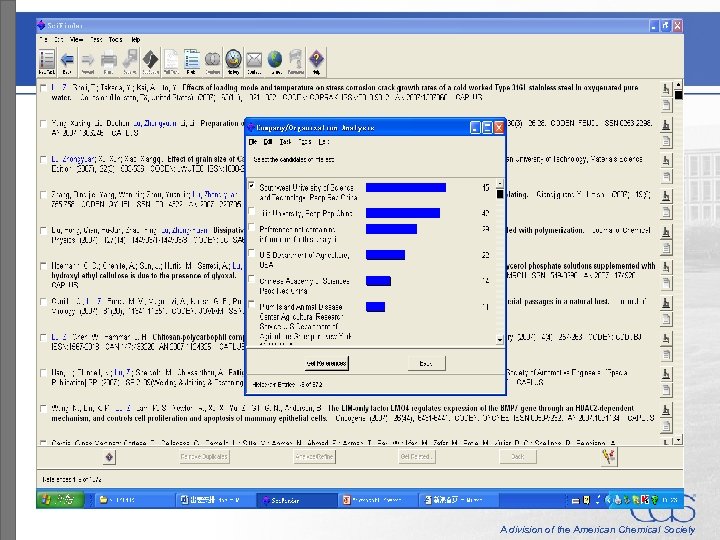Screen dimensions: 720x540
Task: Click the New Task toolbar icon
Action: tap(47, 62)
